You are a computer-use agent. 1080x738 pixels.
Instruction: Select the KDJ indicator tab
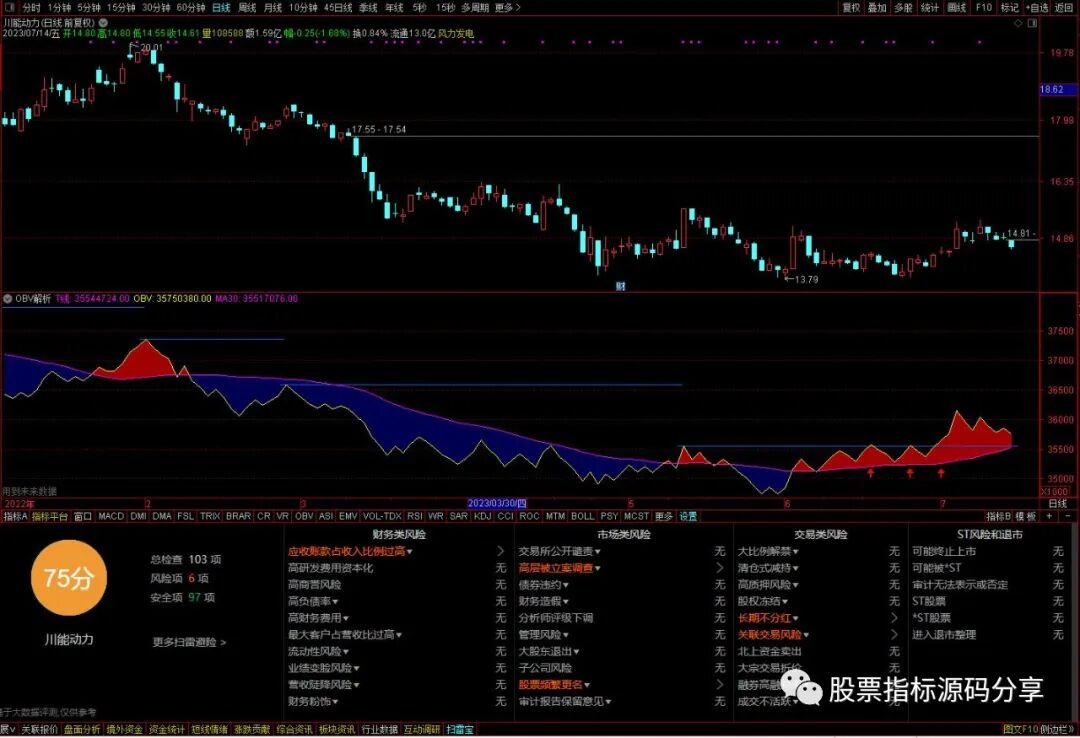pyautogui.click(x=482, y=515)
